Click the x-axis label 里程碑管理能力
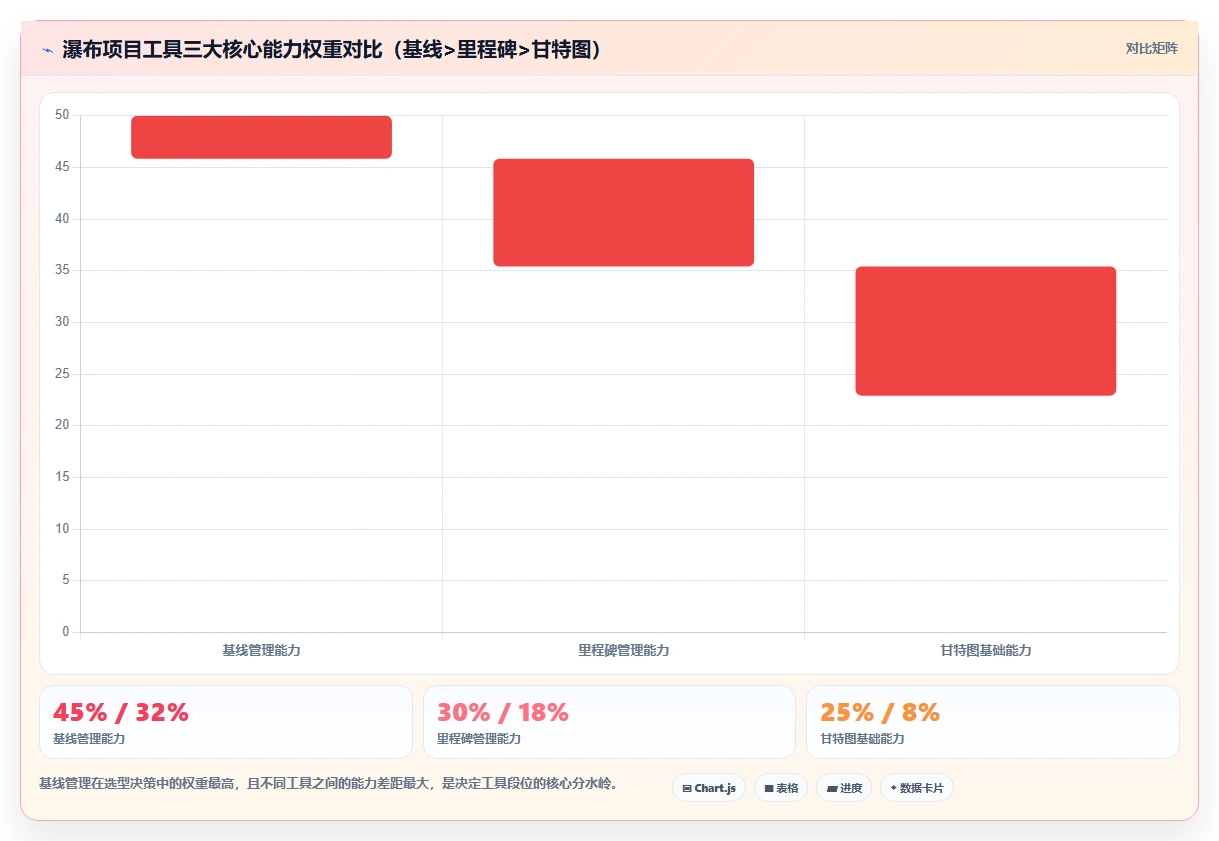The width and height of the screenshot is (1219, 841). click(623, 650)
